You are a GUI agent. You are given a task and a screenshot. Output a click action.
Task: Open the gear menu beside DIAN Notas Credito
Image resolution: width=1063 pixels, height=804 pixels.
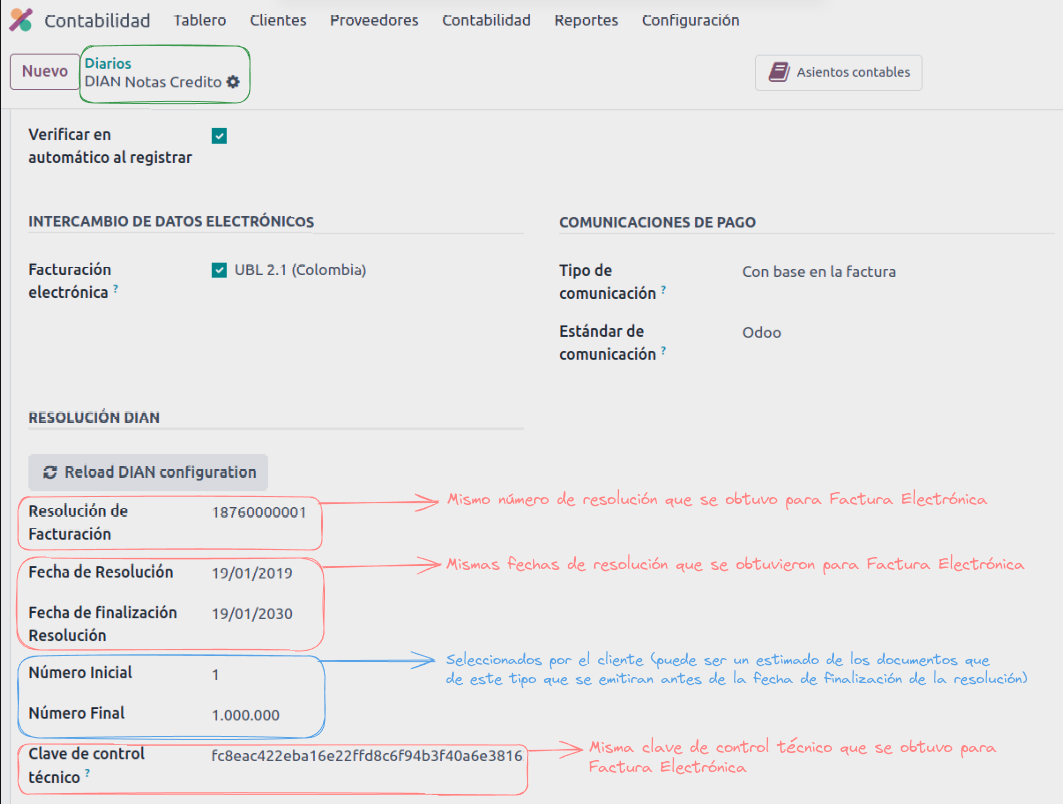point(233,82)
